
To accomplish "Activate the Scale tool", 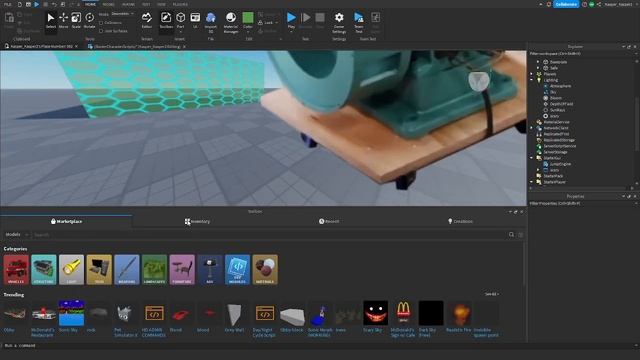I will pyautogui.click(x=76, y=20).
